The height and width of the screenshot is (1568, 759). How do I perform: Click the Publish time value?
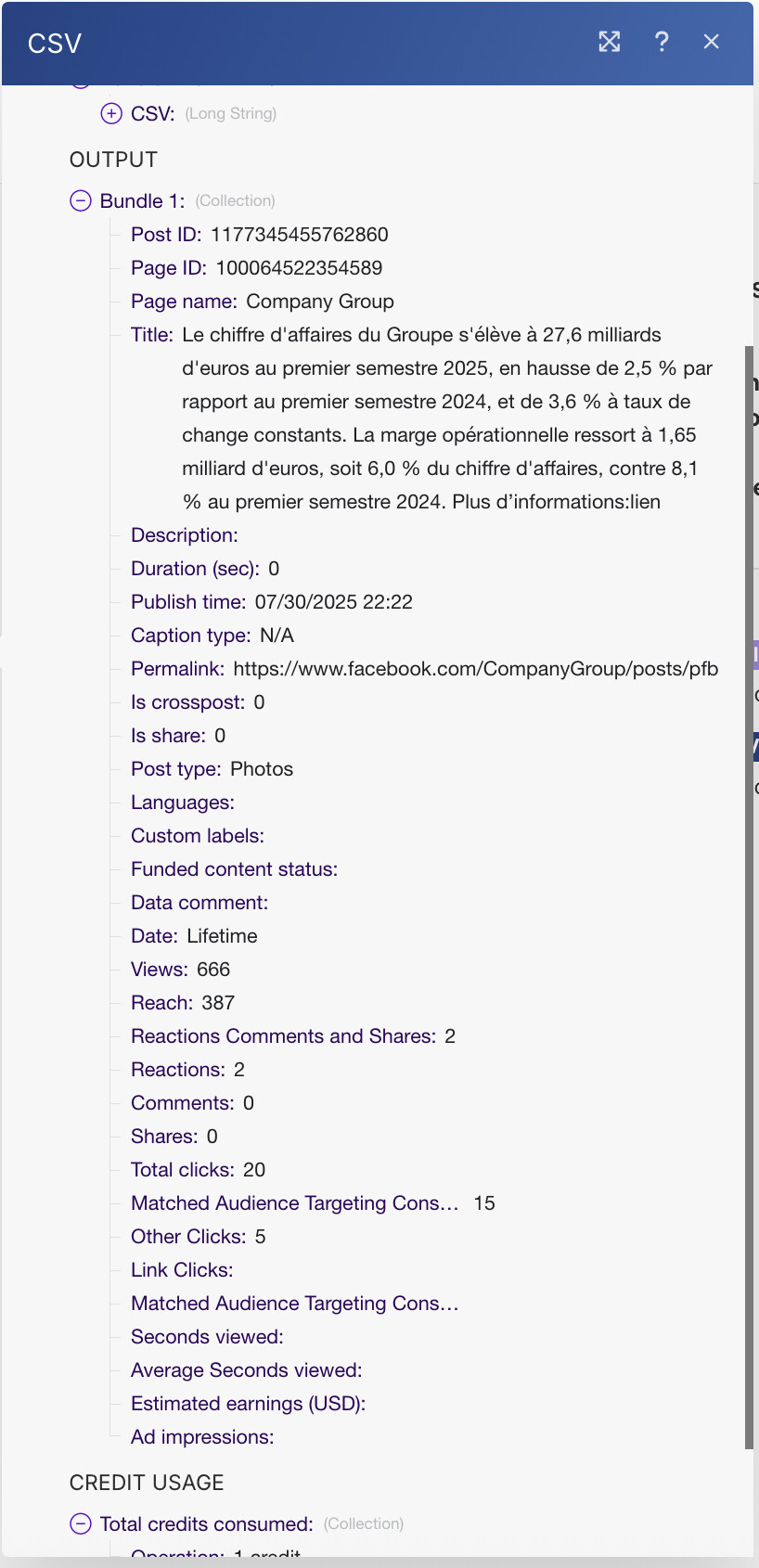pyautogui.click(x=333, y=602)
